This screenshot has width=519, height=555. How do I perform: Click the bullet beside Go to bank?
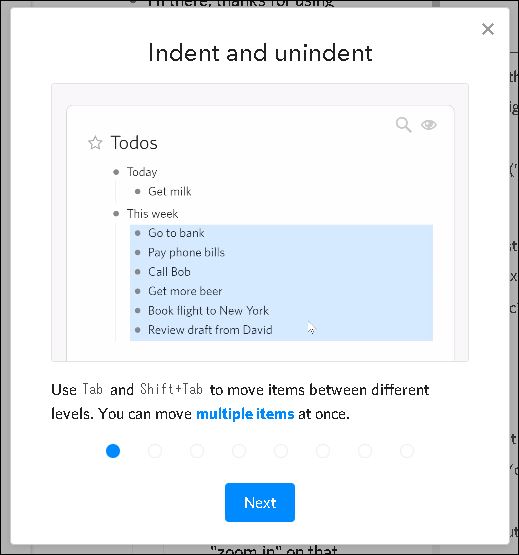tap(138, 233)
